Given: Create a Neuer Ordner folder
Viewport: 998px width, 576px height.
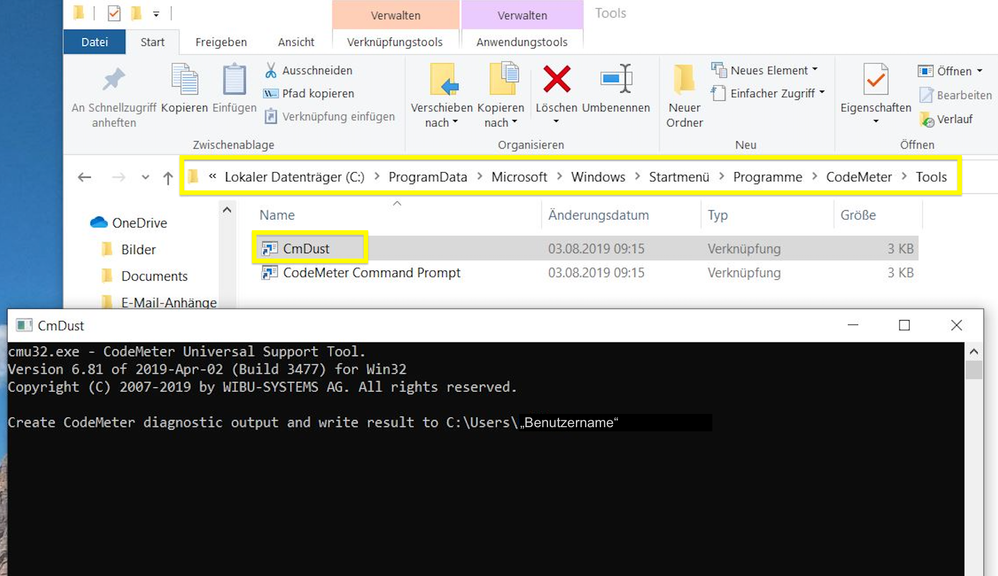Looking at the screenshot, I should point(684,95).
